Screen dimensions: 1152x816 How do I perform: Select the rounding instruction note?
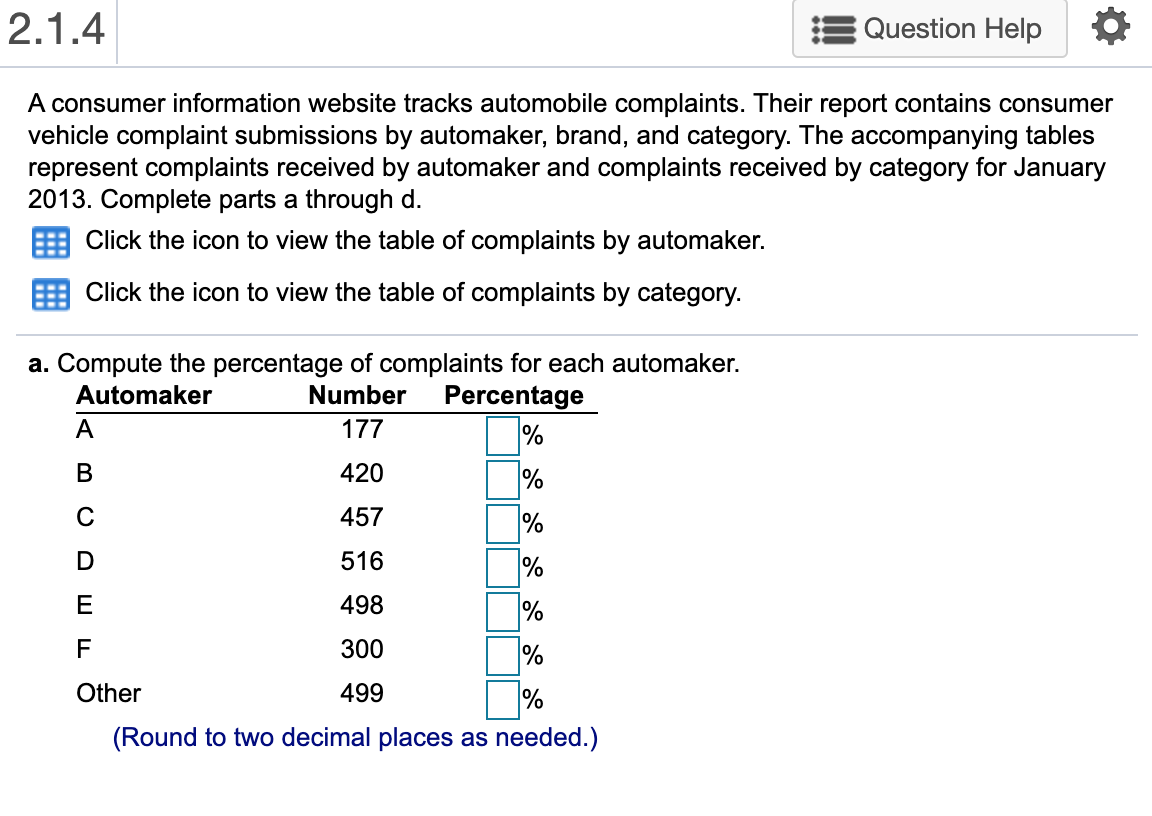point(356,737)
